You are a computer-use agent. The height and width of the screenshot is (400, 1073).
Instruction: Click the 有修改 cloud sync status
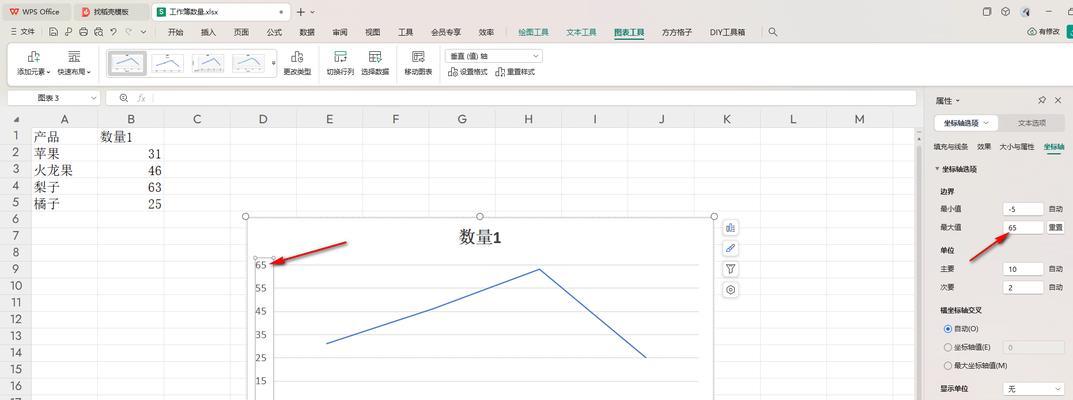click(x=1044, y=31)
